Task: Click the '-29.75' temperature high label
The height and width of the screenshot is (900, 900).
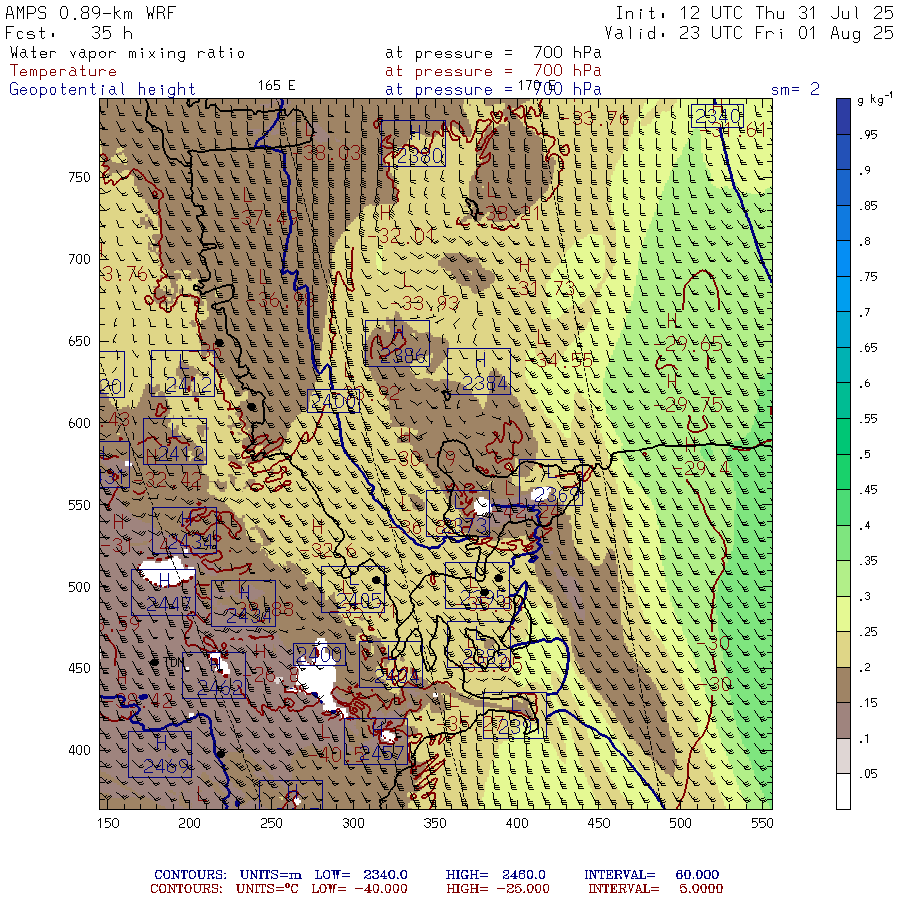Action: [689, 405]
